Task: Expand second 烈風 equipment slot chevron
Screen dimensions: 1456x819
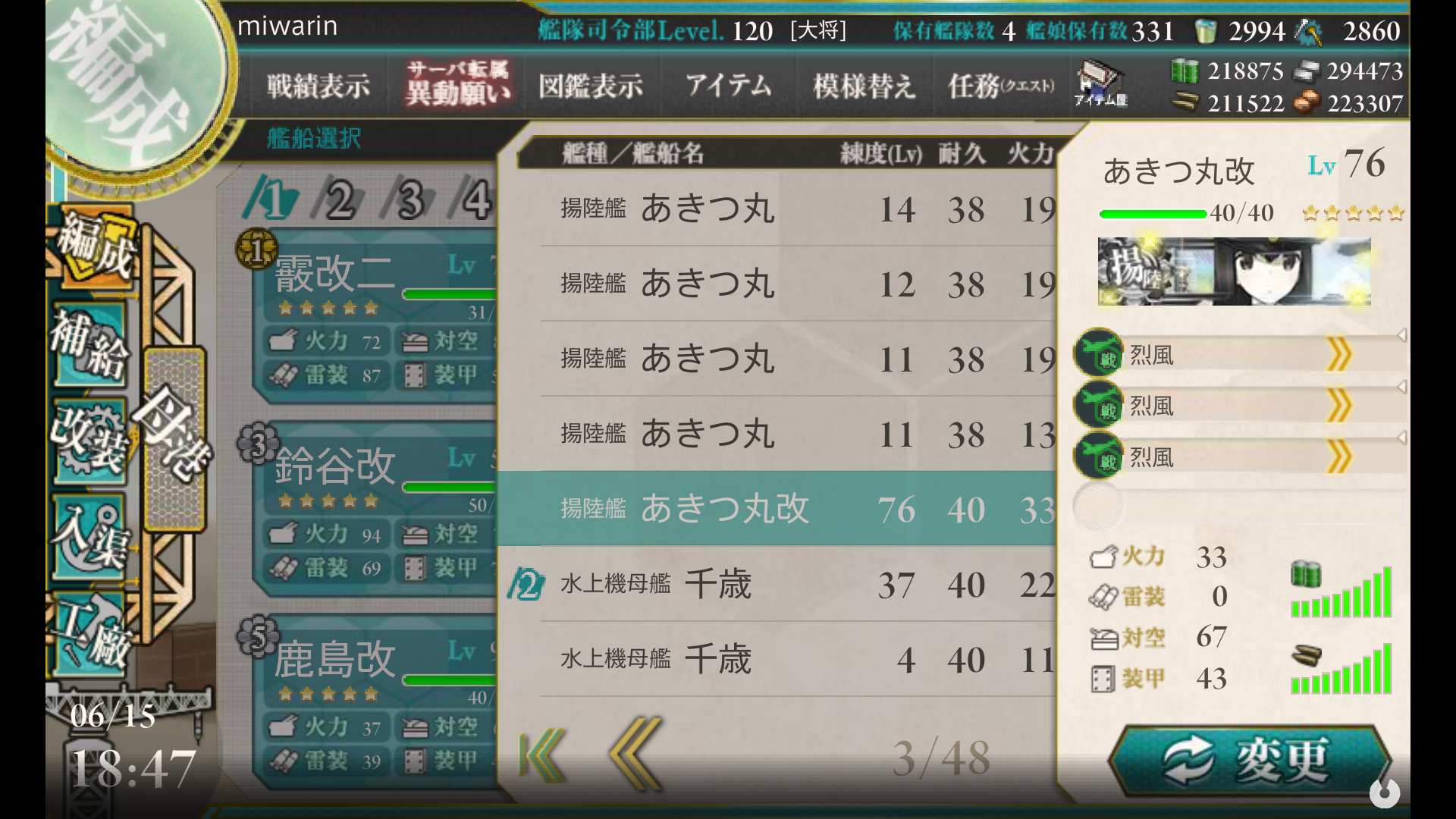Action: pos(1339,406)
